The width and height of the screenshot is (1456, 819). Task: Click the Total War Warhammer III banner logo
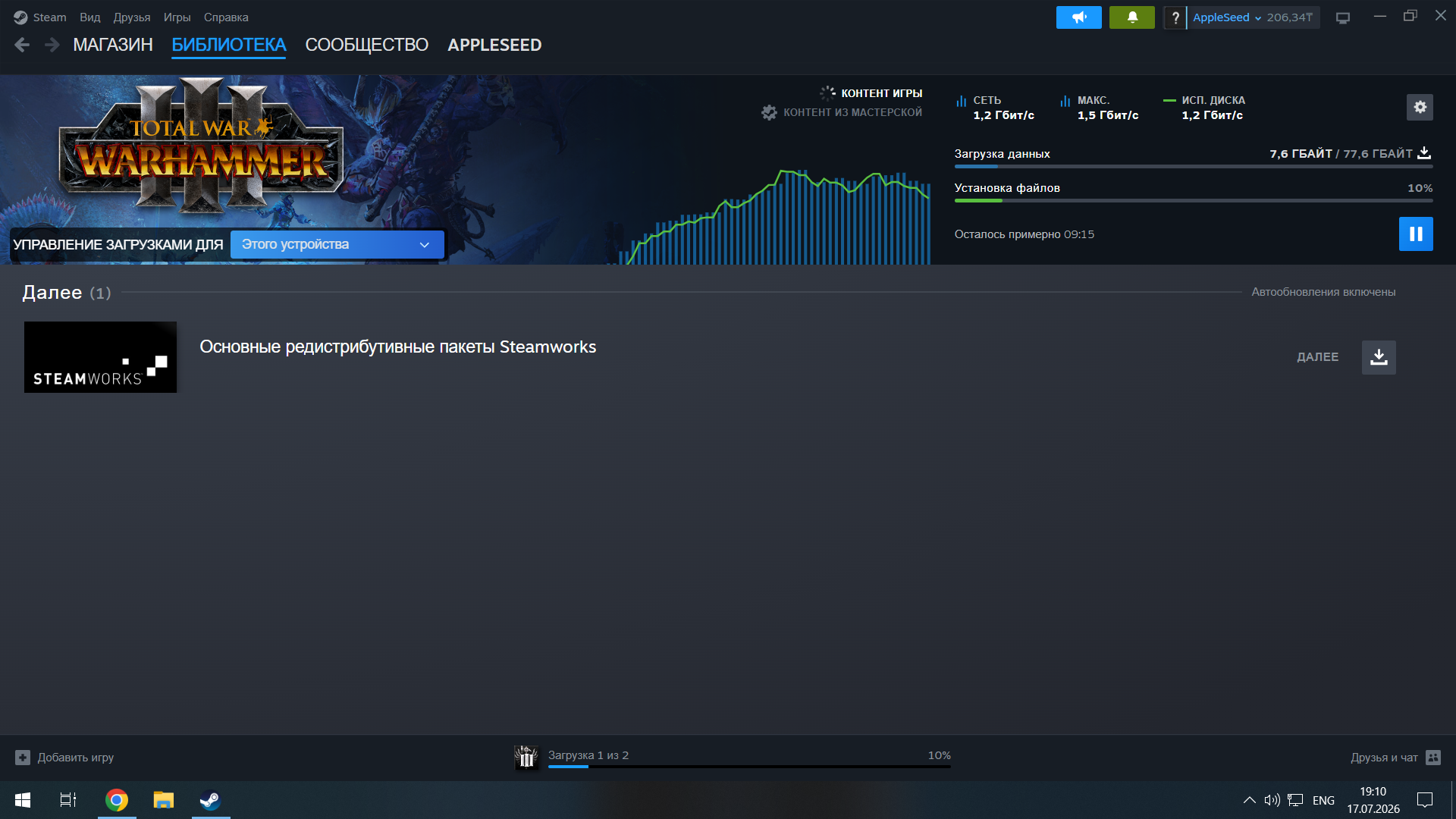[201, 146]
